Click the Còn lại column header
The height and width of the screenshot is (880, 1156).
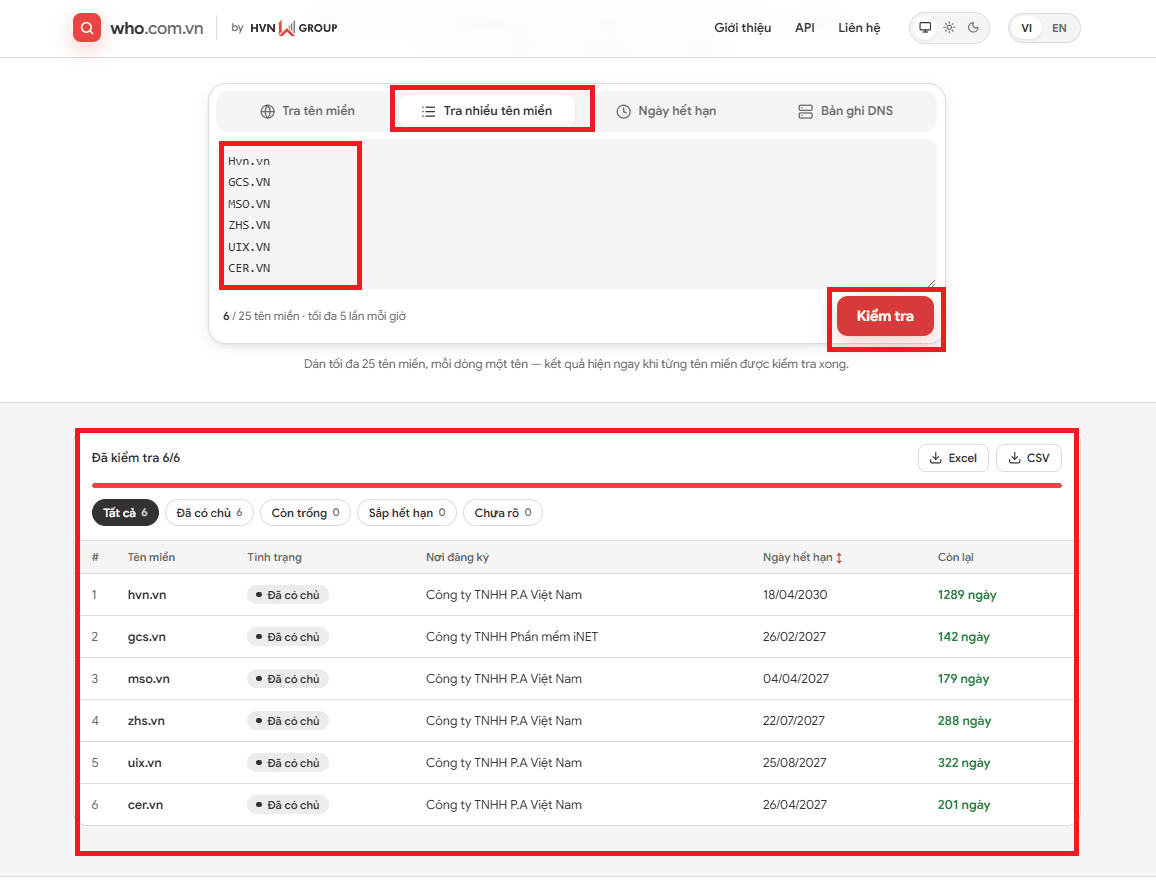click(x=955, y=557)
